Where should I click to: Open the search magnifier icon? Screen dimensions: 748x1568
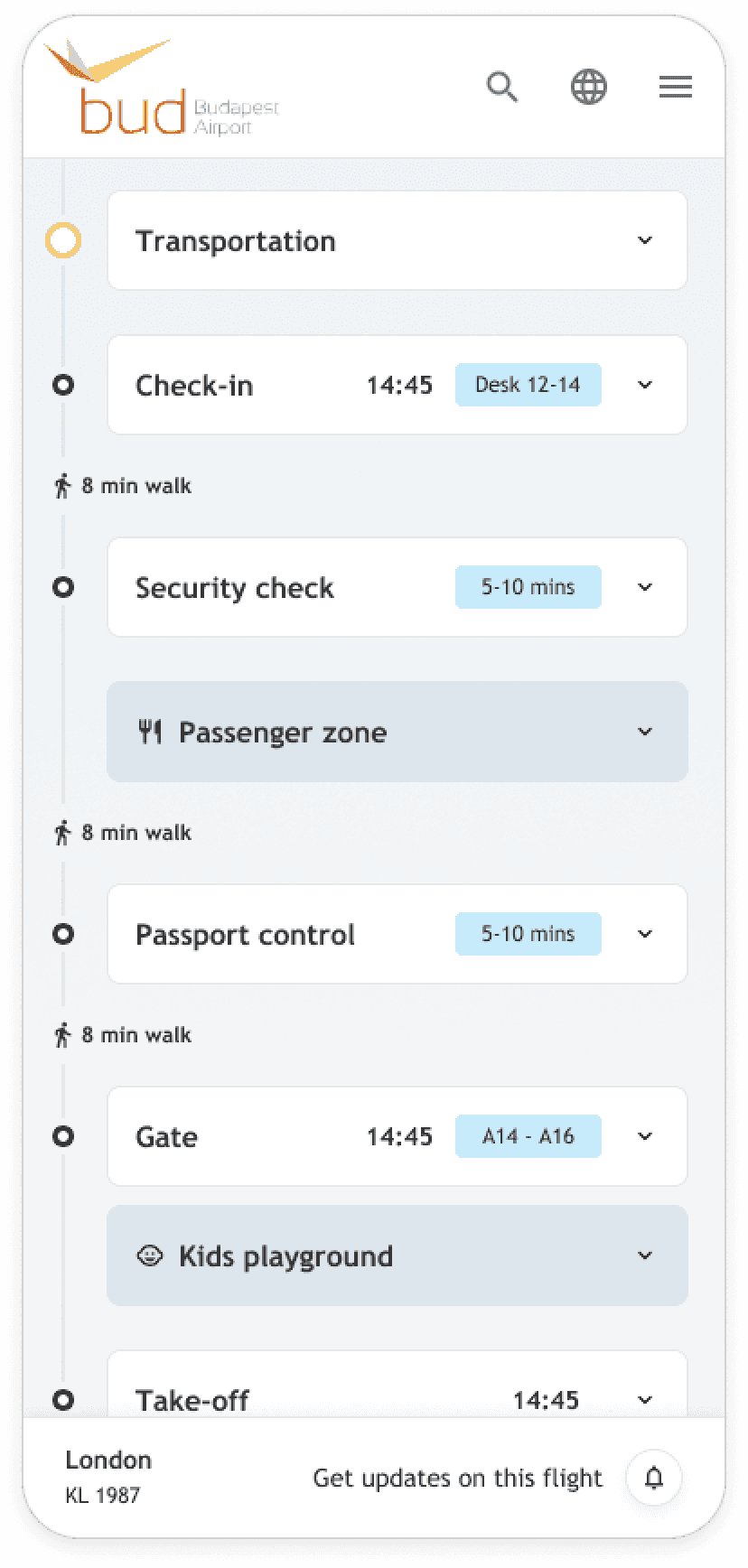point(502,88)
